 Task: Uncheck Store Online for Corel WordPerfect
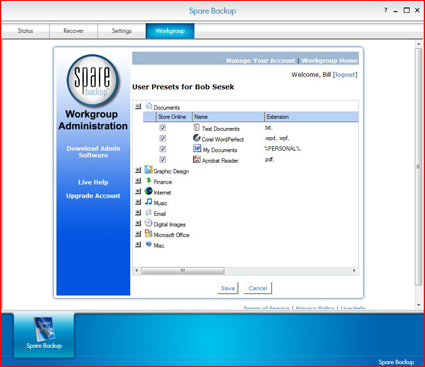(163, 138)
